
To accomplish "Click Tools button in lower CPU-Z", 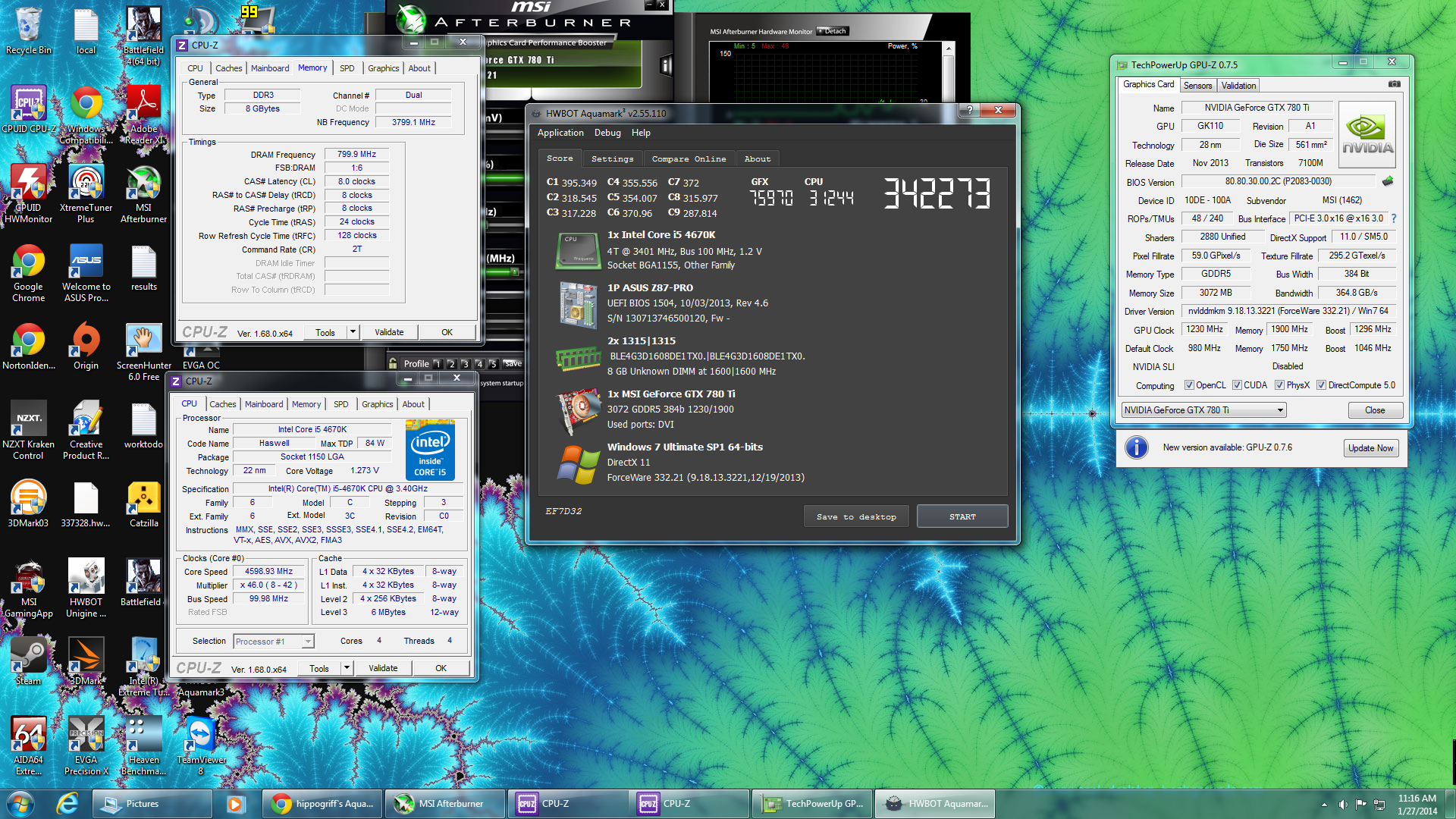I will pos(319,668).
